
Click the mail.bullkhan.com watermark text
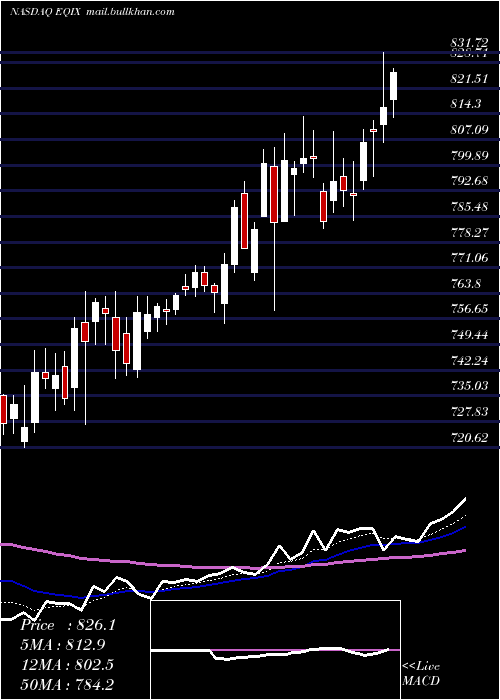click(129, 12)
